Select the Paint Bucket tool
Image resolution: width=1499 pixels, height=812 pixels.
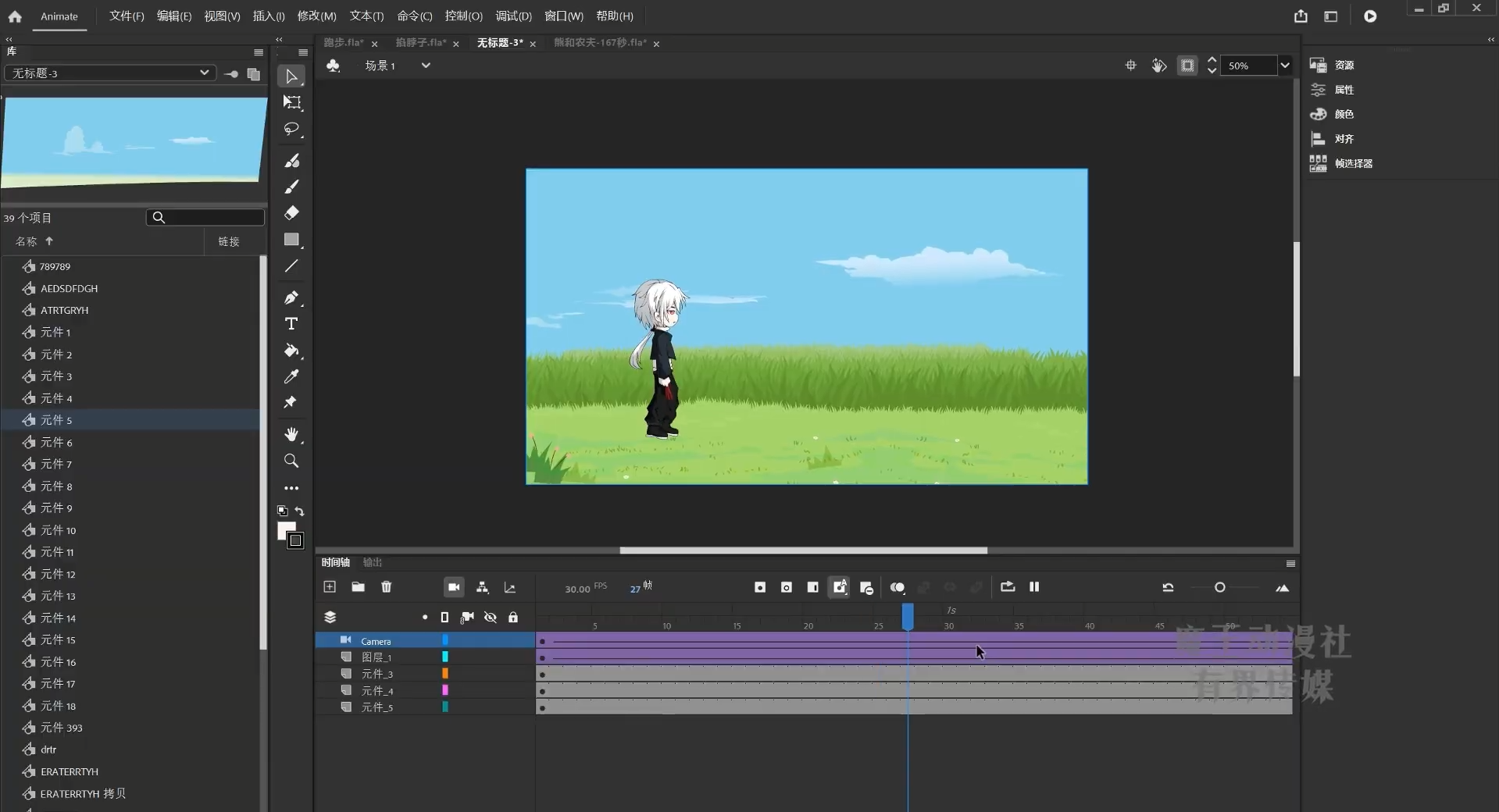[x=291, y=351]
